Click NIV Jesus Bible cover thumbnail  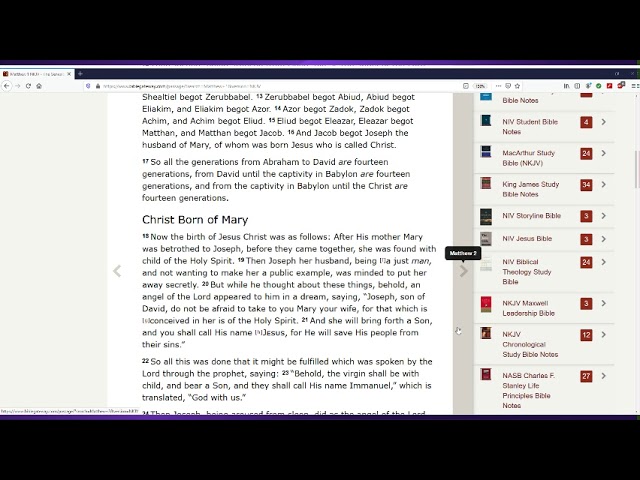coord(486,239)
